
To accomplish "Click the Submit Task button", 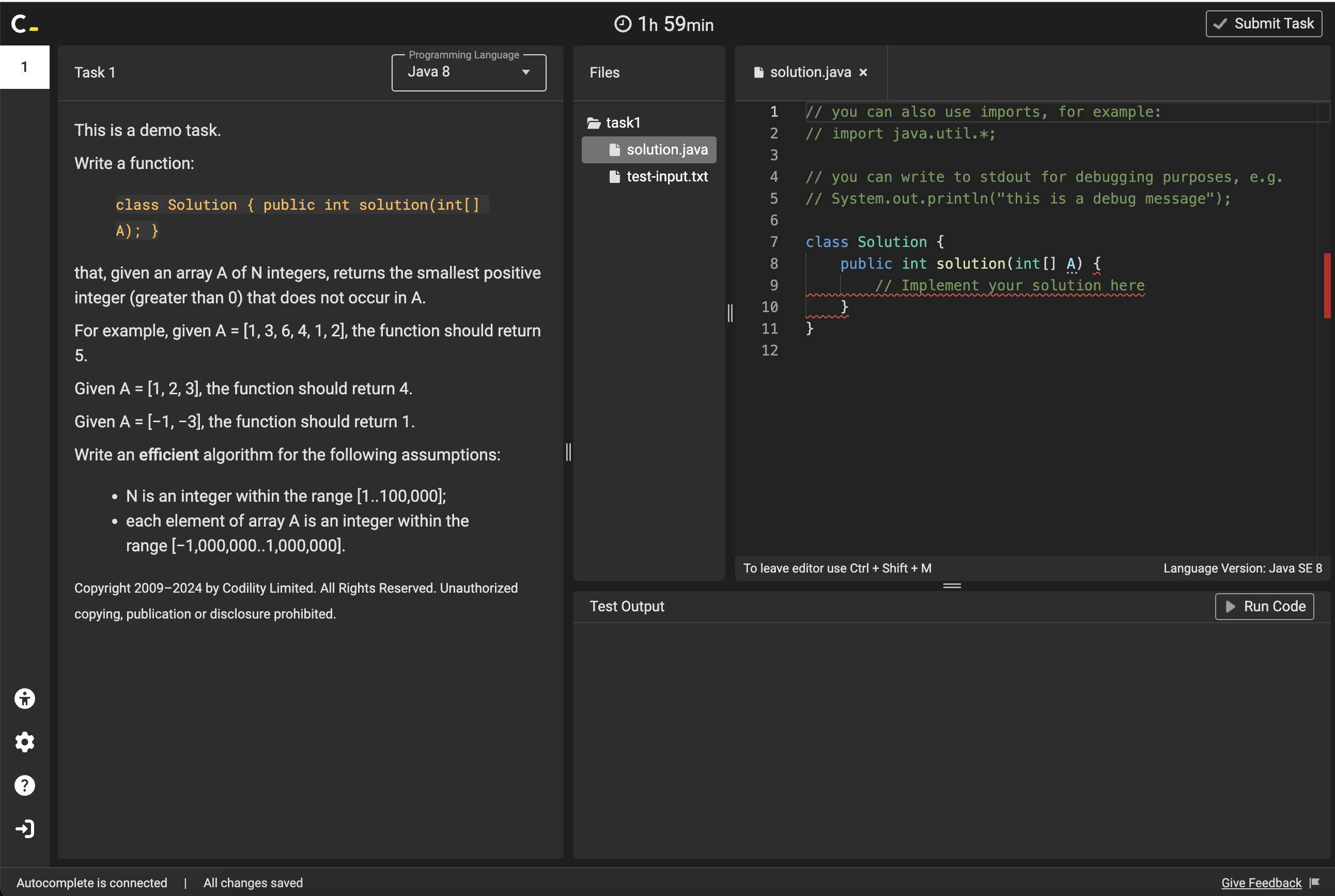I will point(1263,24).
